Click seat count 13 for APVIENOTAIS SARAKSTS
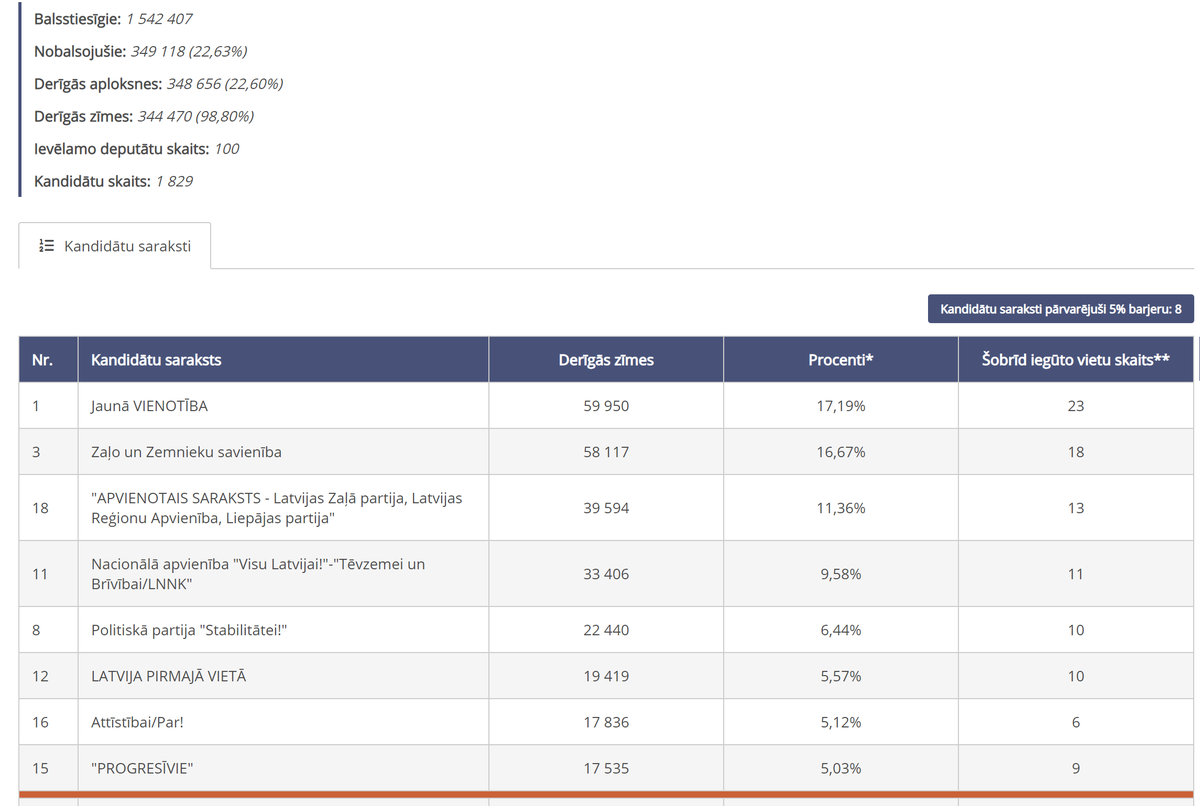The width and height of the screenshot is (1200, 806). coord(1076,508)
